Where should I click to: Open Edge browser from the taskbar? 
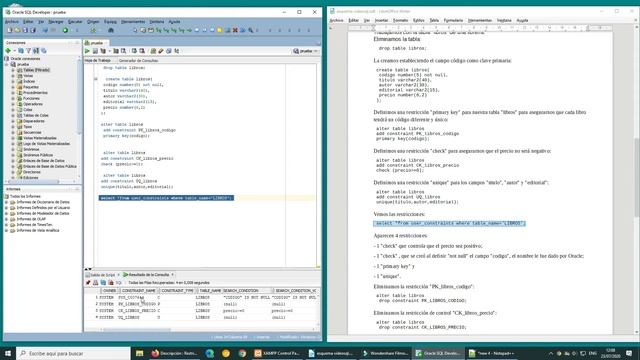coord(210,353)
